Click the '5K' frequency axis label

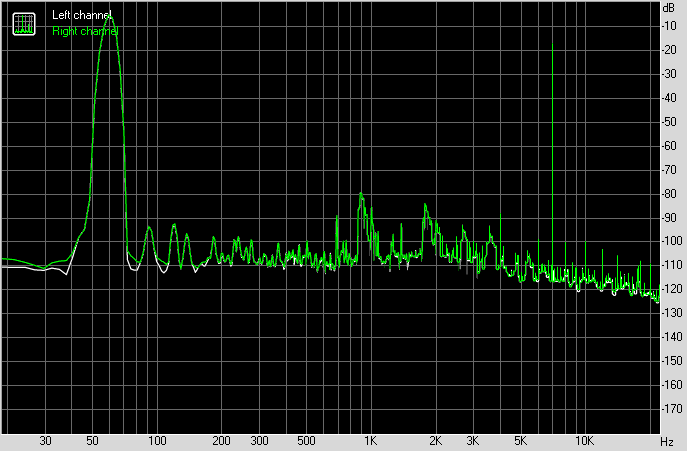pos(521,441)
